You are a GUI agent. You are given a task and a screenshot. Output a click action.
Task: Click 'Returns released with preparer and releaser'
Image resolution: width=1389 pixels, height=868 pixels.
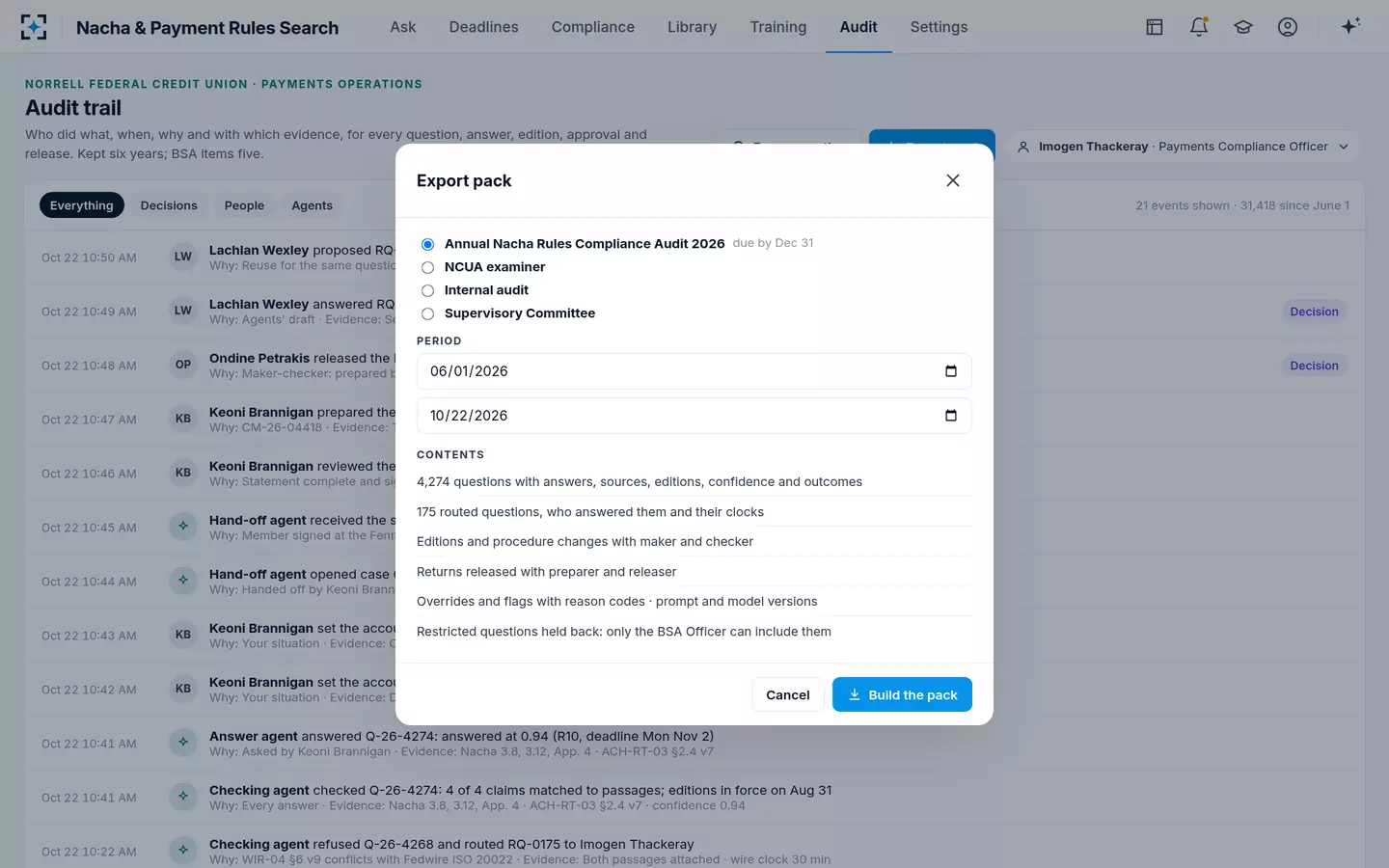tap(546, 572)
